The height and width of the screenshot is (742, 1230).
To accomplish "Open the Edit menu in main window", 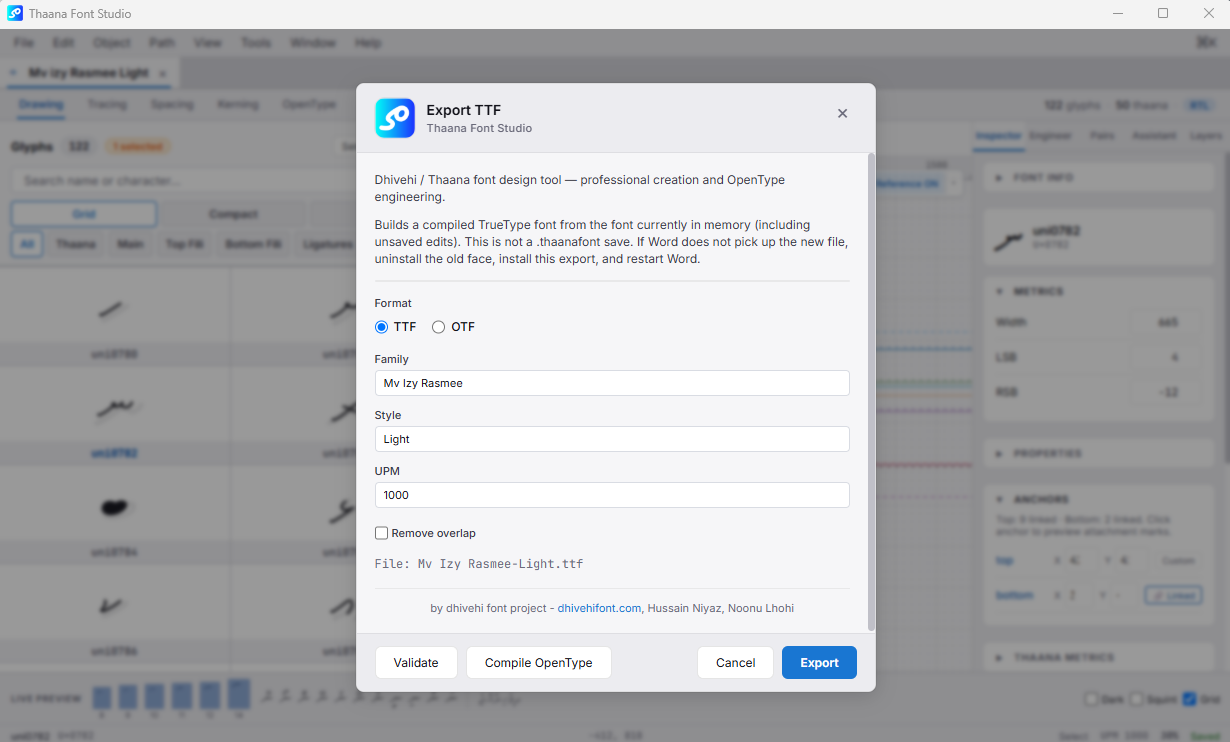I will pos(63,43).
